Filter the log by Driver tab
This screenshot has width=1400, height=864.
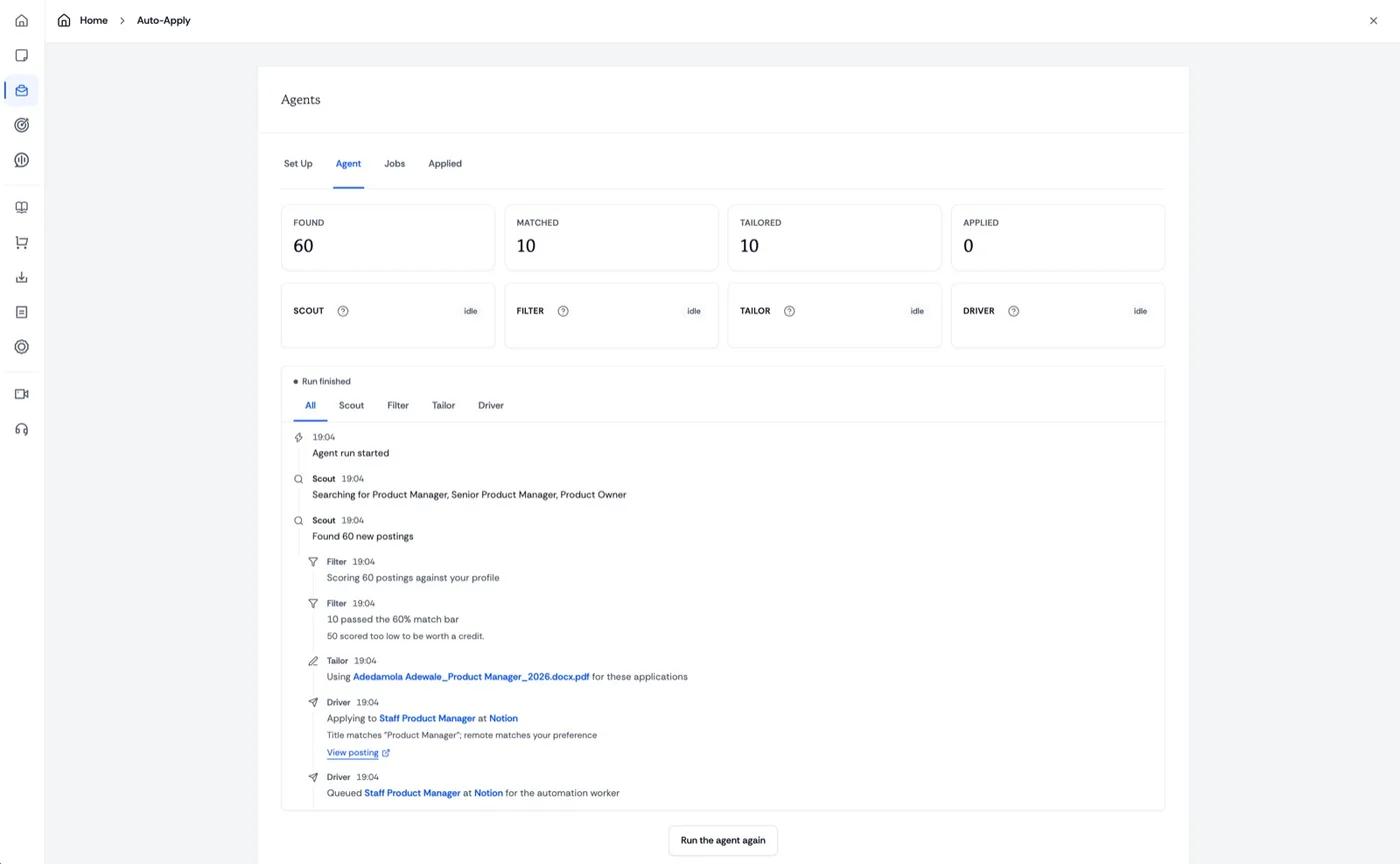pyautogui.click(x=491, y=406)
